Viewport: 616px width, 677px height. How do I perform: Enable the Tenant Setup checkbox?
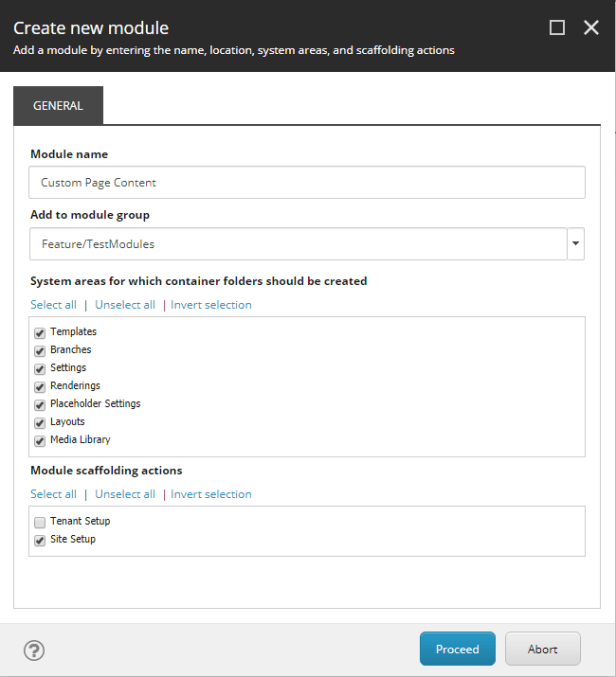point(40,522)
